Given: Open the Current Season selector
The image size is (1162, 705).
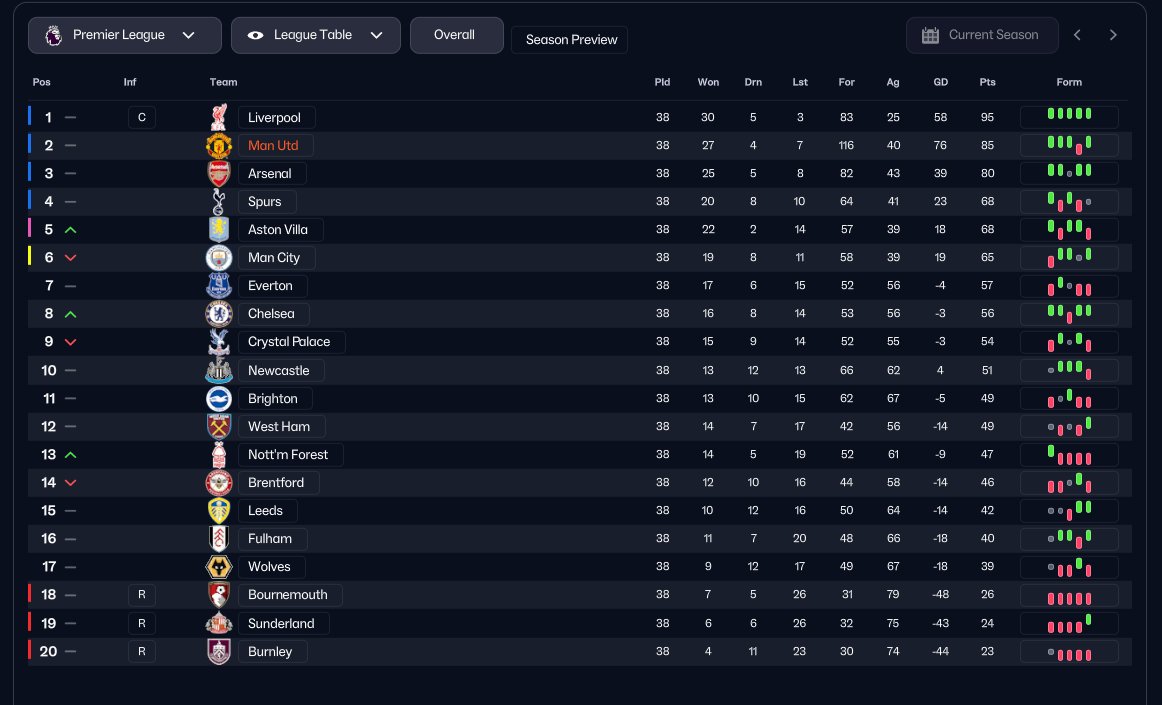Looking at the screenshot, I should 982,35.
